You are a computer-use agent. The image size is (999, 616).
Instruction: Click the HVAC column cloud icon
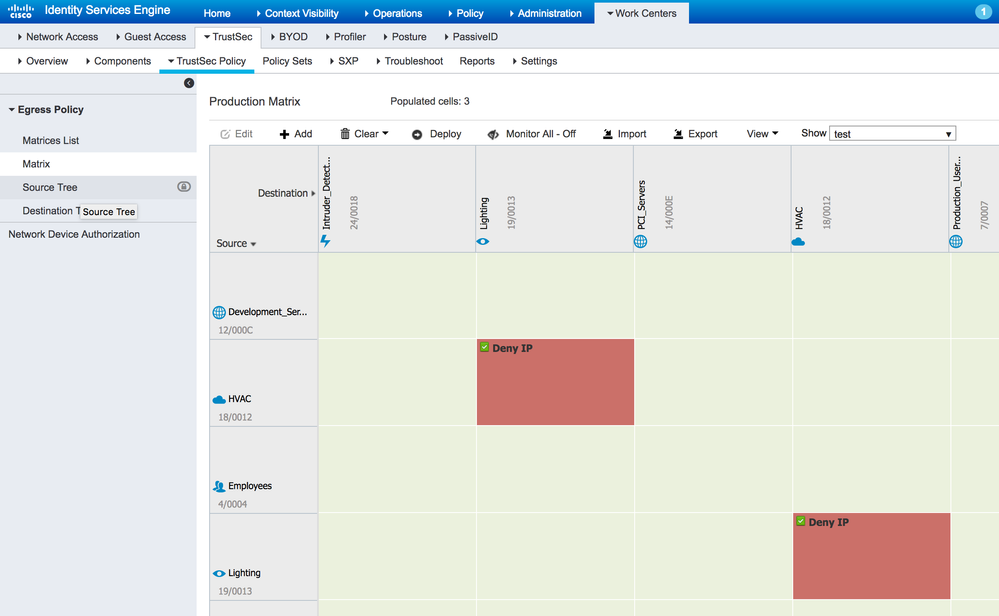click(798, 241)
